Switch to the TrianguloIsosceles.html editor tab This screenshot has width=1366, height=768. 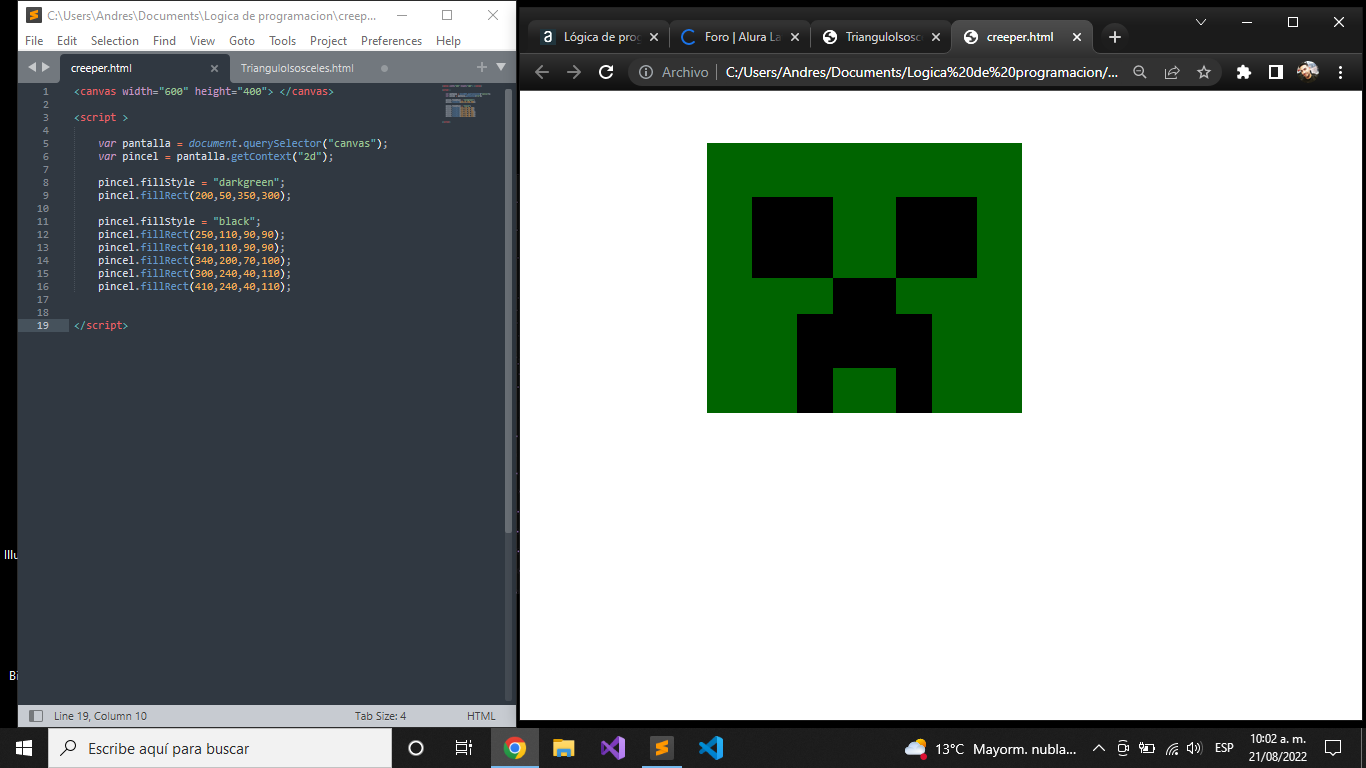point(297,68)
